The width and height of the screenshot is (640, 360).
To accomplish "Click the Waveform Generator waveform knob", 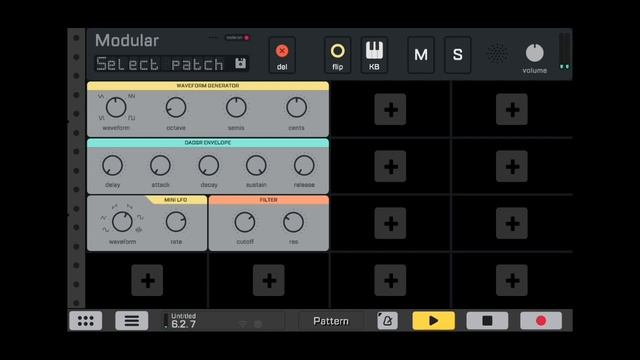I will [x=116, y=108].
